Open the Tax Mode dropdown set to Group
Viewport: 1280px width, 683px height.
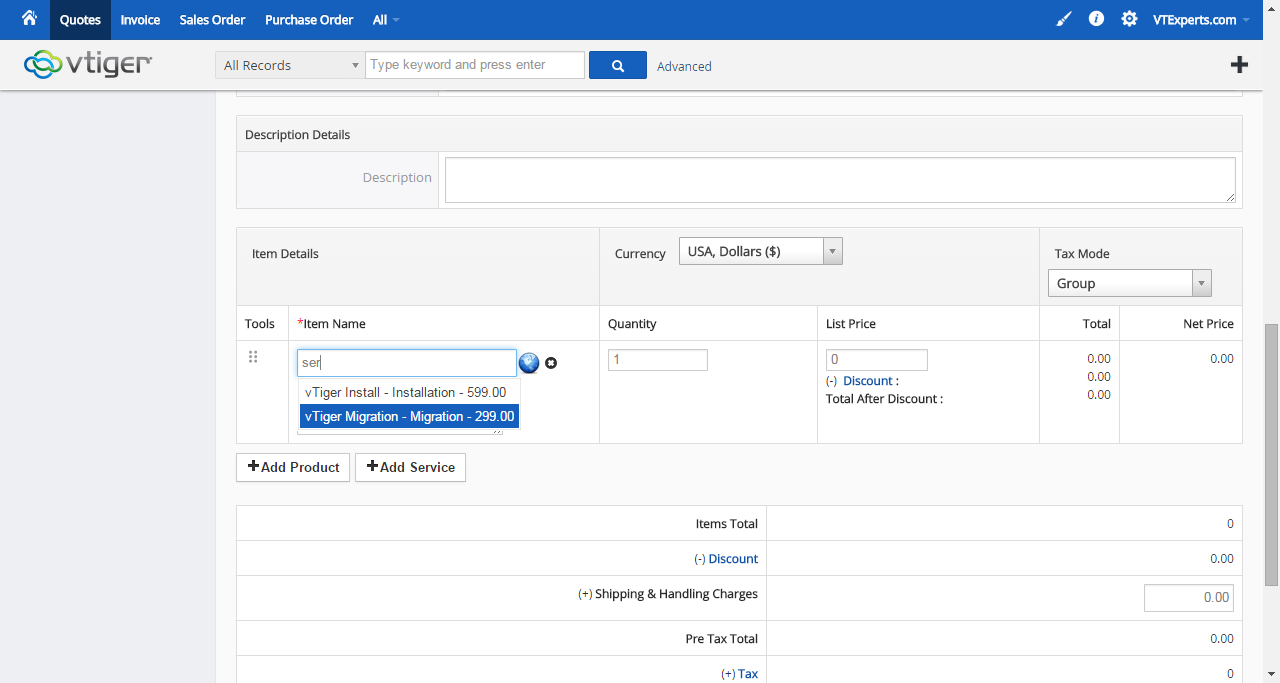click(x=1130, y=283)
